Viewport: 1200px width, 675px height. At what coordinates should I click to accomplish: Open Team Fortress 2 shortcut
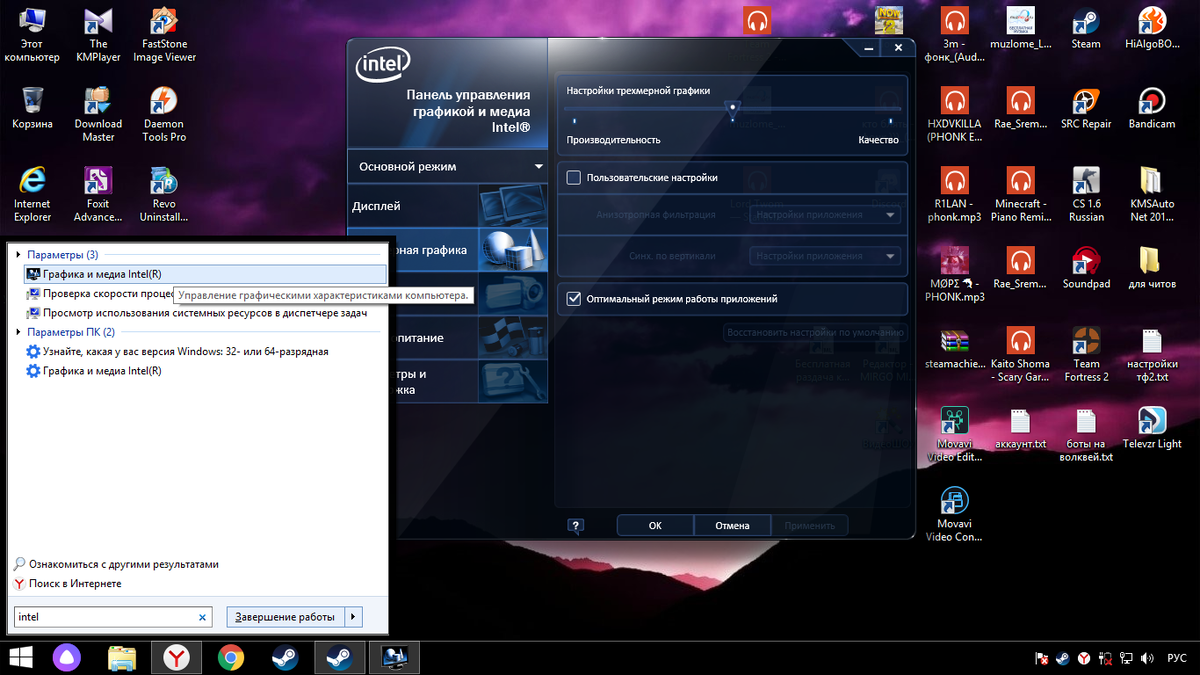pos(1086,355)
